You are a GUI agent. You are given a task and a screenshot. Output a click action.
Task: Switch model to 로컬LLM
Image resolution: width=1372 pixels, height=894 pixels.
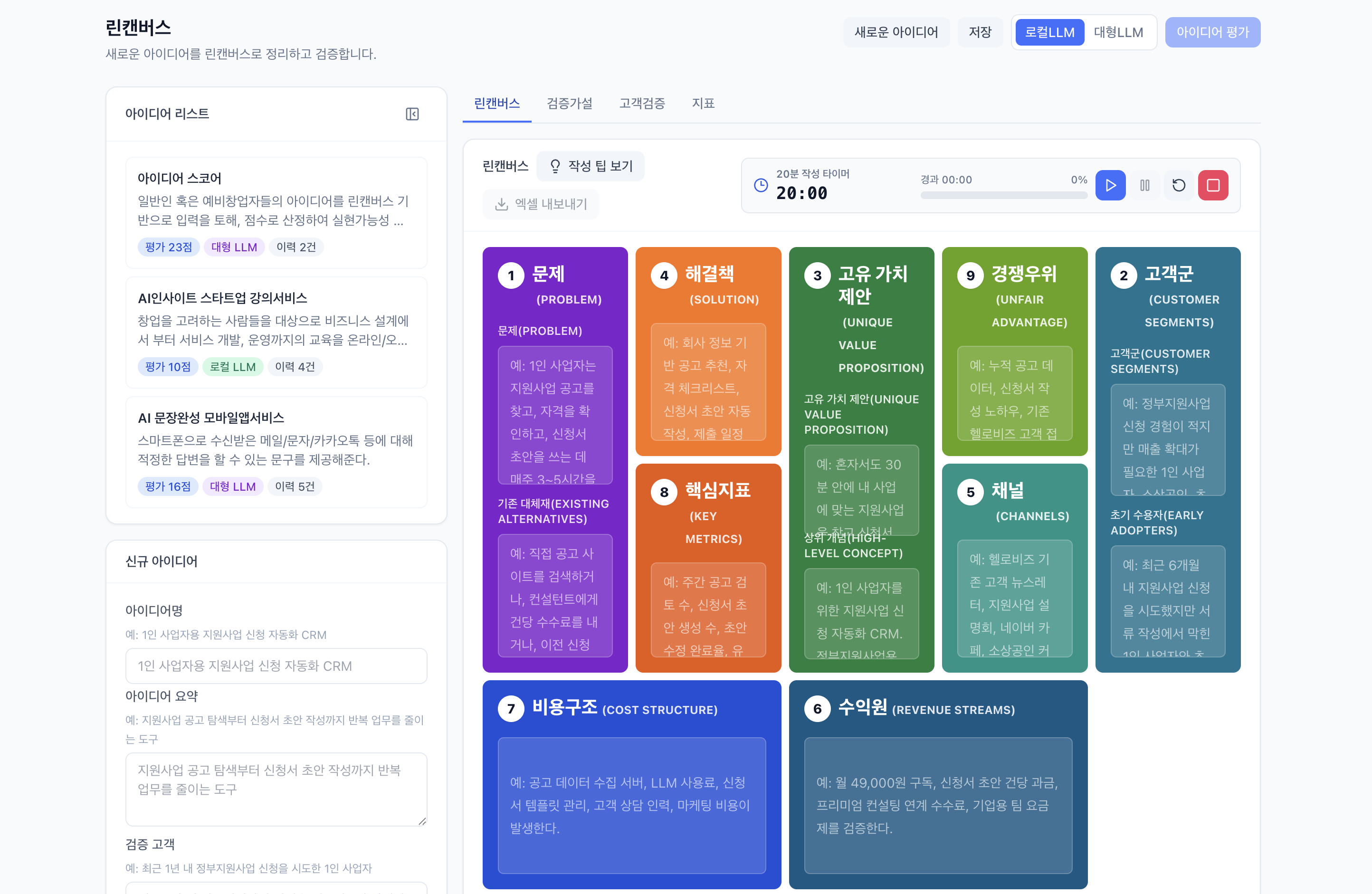point(1049,32)
